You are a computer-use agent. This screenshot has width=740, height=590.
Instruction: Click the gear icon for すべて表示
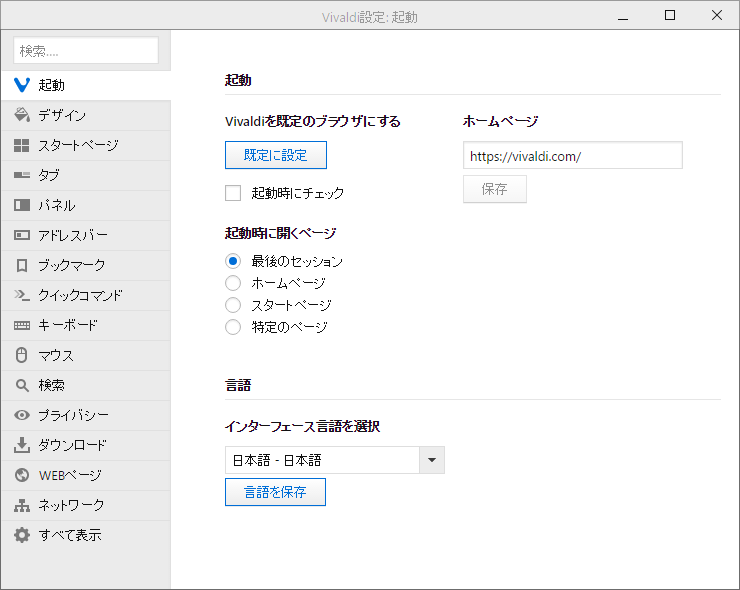(x=22, y=535)
